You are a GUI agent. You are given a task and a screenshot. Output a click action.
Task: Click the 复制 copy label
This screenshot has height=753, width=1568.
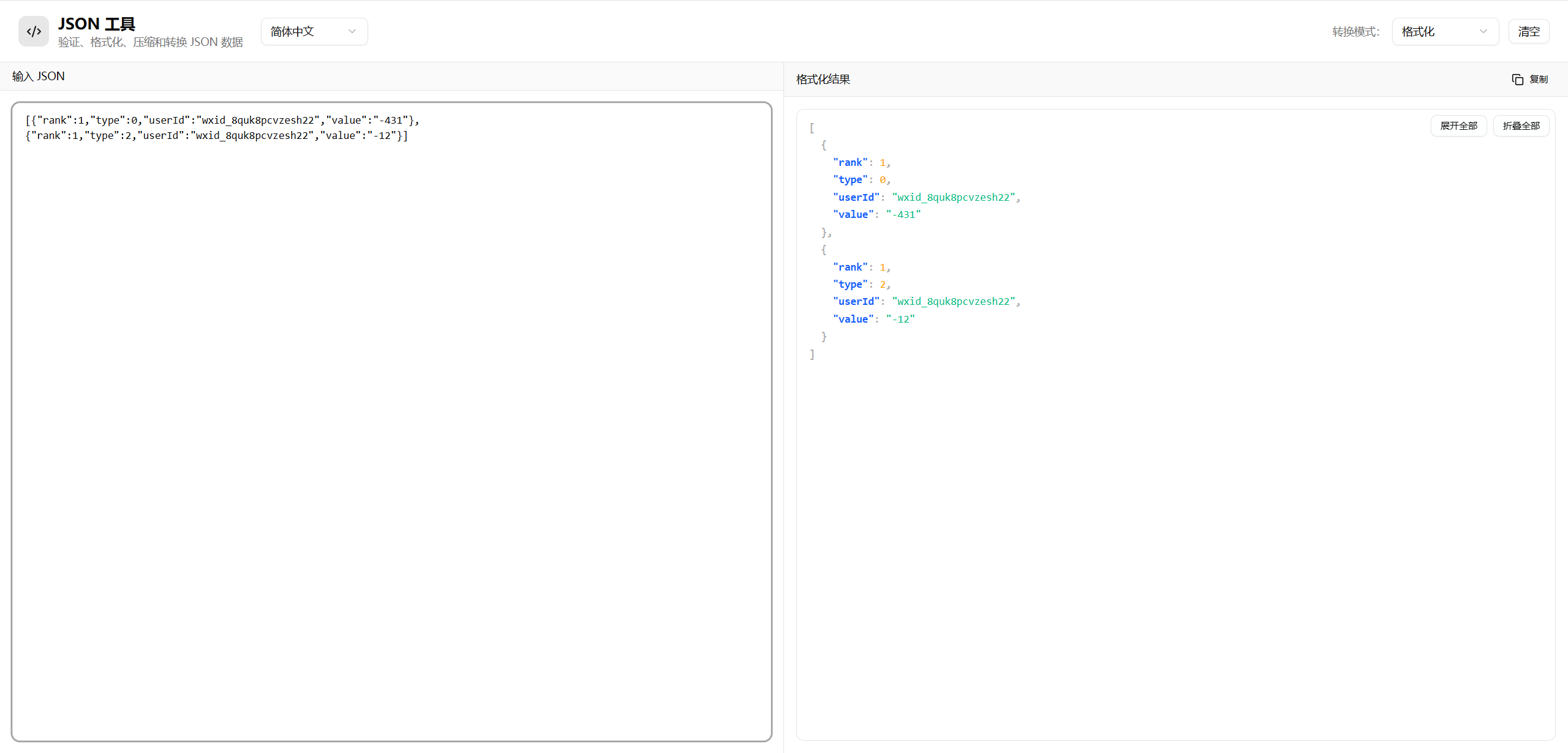[1538, 80]
